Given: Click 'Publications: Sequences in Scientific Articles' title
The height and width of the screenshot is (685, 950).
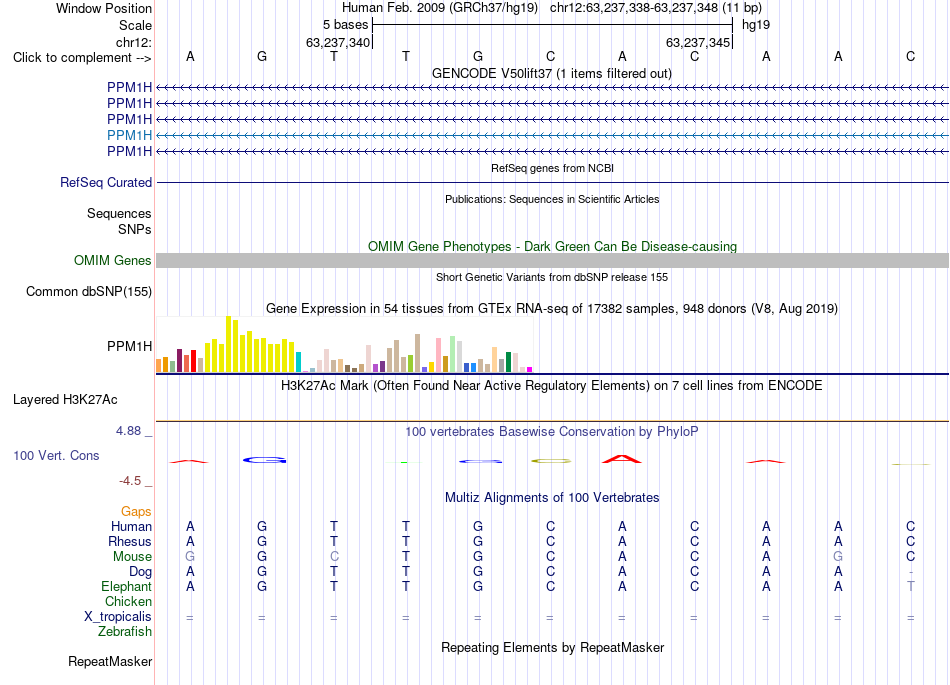Looking at the screenshot, I should 552,199.
